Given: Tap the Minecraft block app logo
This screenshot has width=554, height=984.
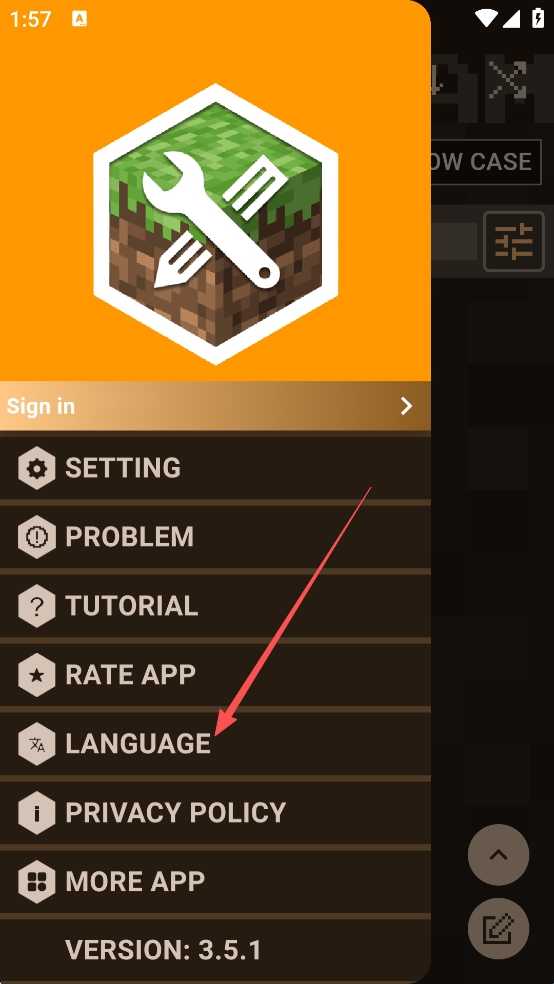Looking at the screenshot, I should coord(216,224).
